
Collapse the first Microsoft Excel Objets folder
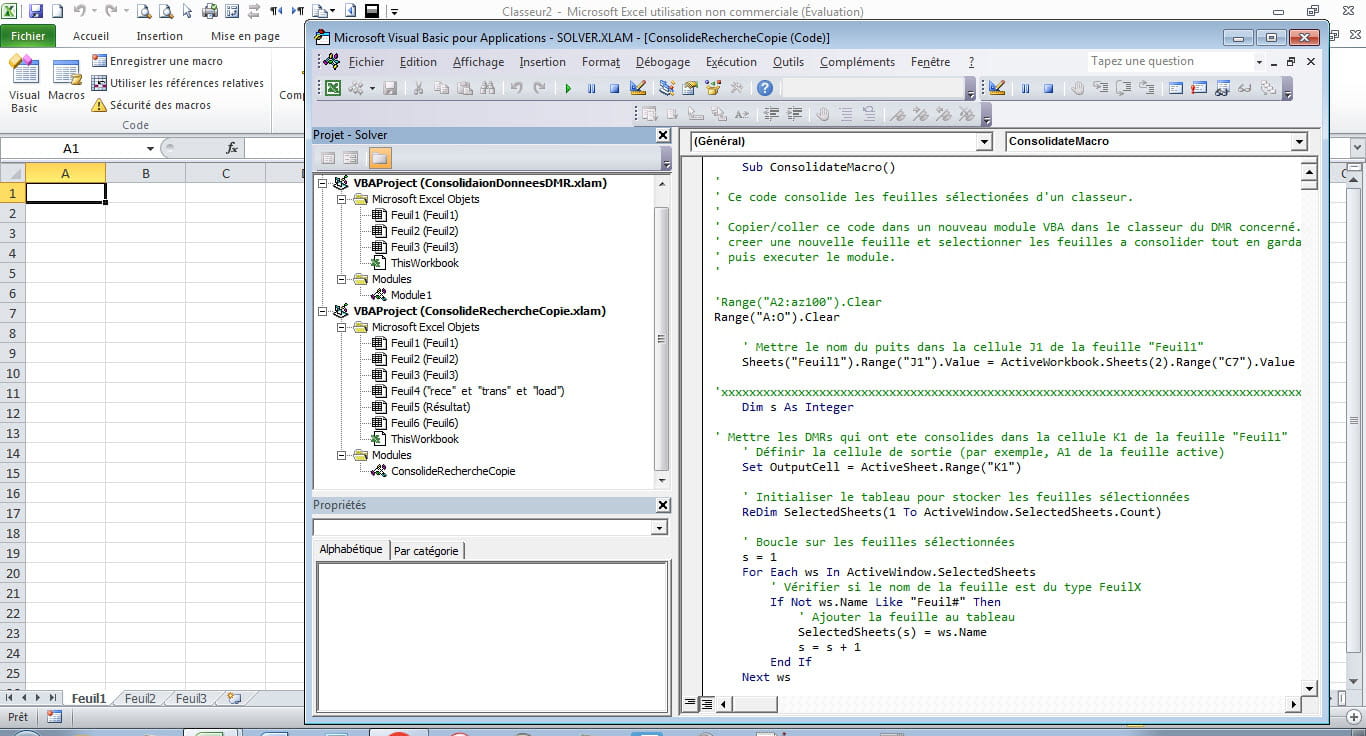tap(341, 199)
